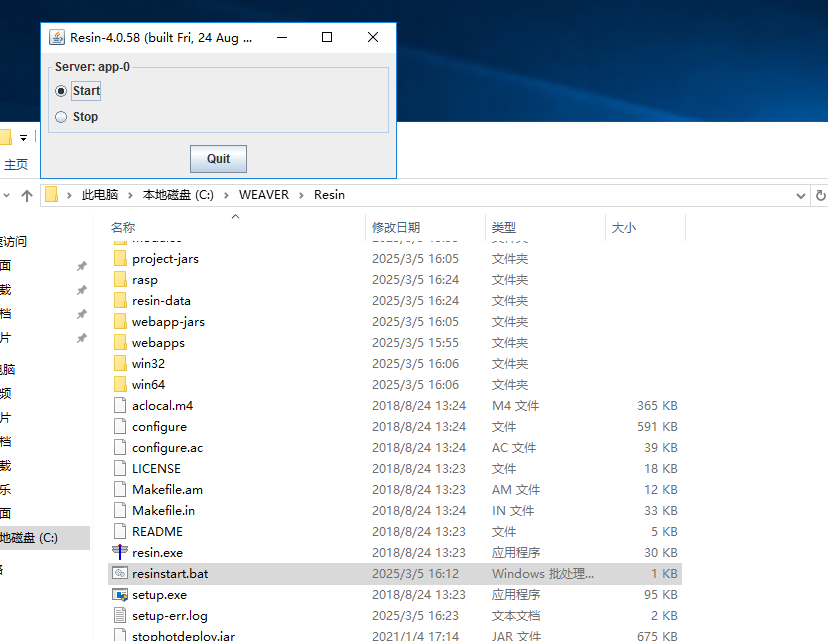The width and height of the screenshot is (828, 641).
Task: Click the resin-data folder icon
Action: [x=120, y=300]
